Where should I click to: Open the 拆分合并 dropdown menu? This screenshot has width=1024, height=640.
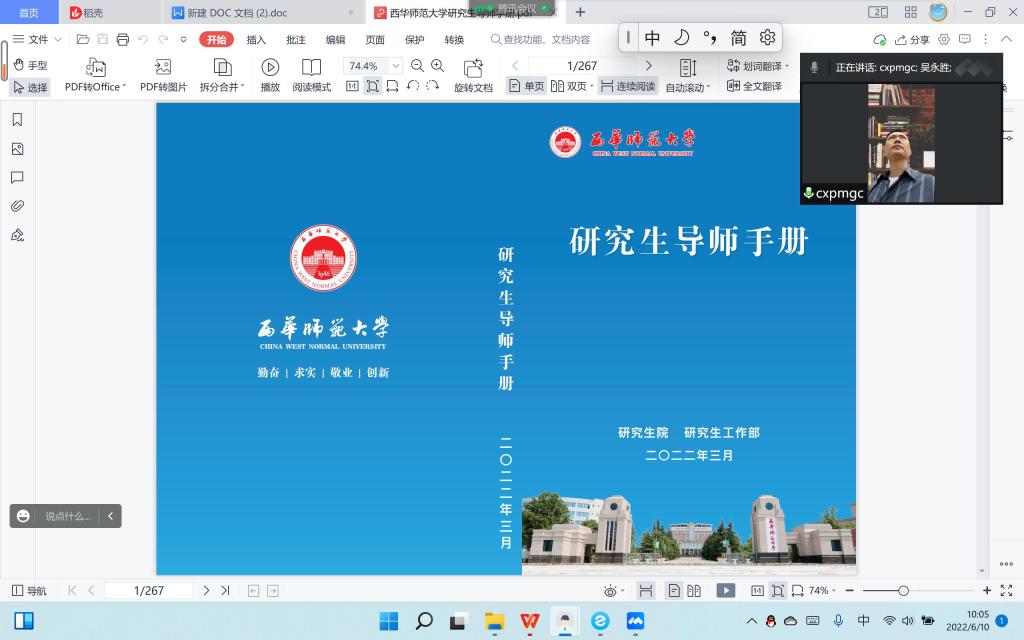222,87
